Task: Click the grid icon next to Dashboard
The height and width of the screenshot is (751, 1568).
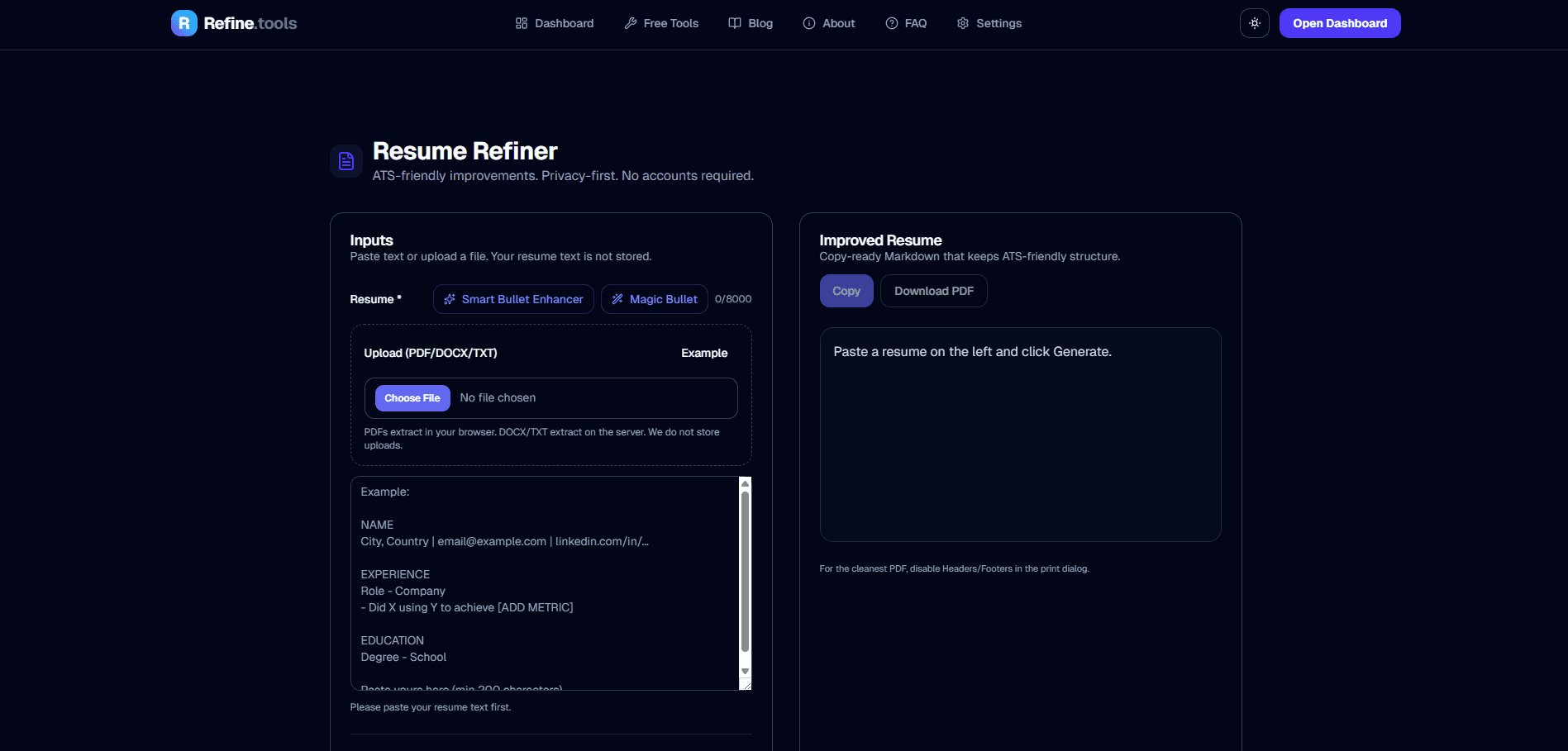Action: [521, 23]
